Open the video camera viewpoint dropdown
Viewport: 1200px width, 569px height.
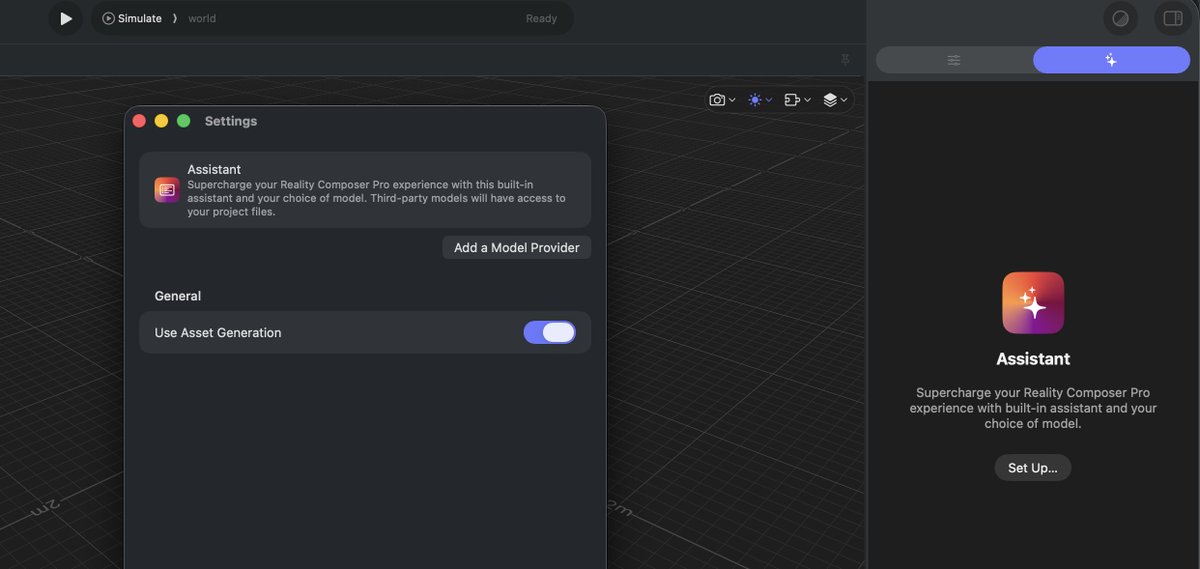[x=797, y=100]
